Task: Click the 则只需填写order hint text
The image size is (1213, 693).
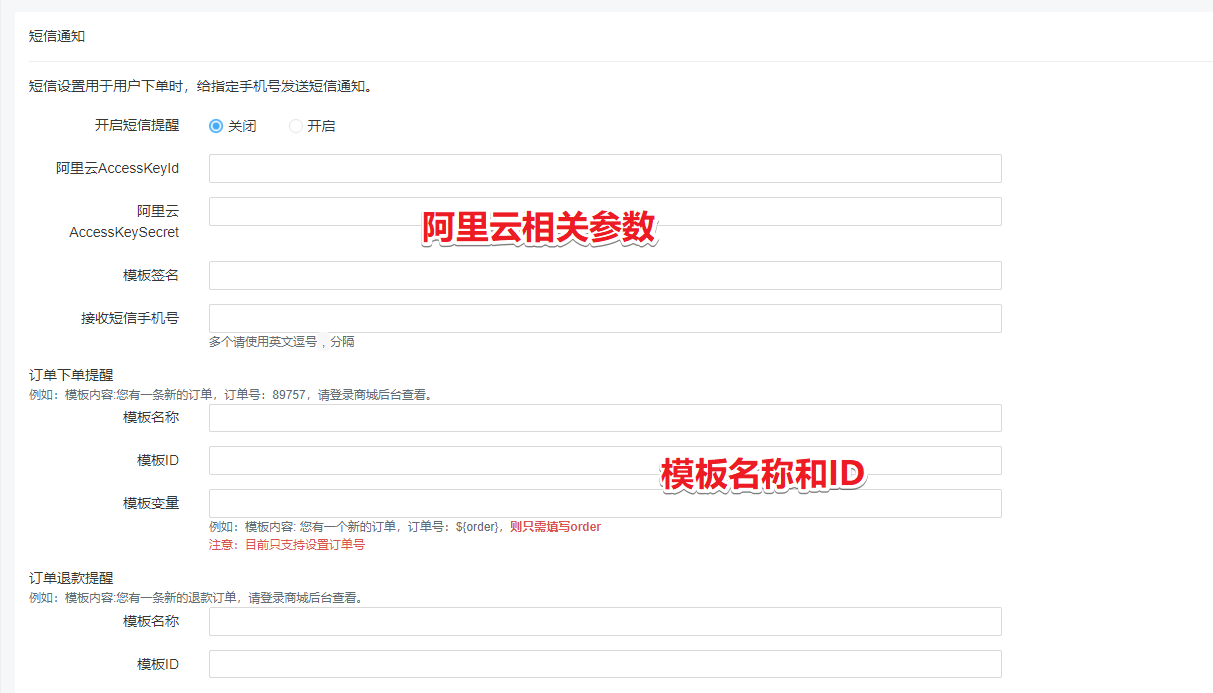Action: (x=555, y=526)
